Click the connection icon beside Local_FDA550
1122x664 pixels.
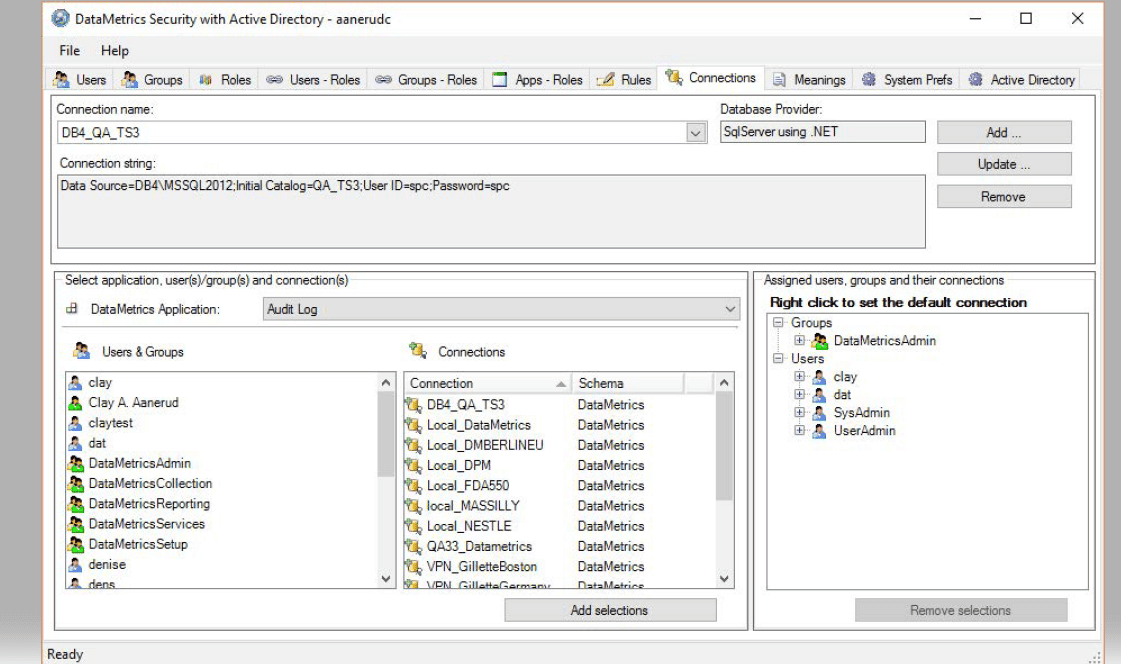(x=413, y=486)
